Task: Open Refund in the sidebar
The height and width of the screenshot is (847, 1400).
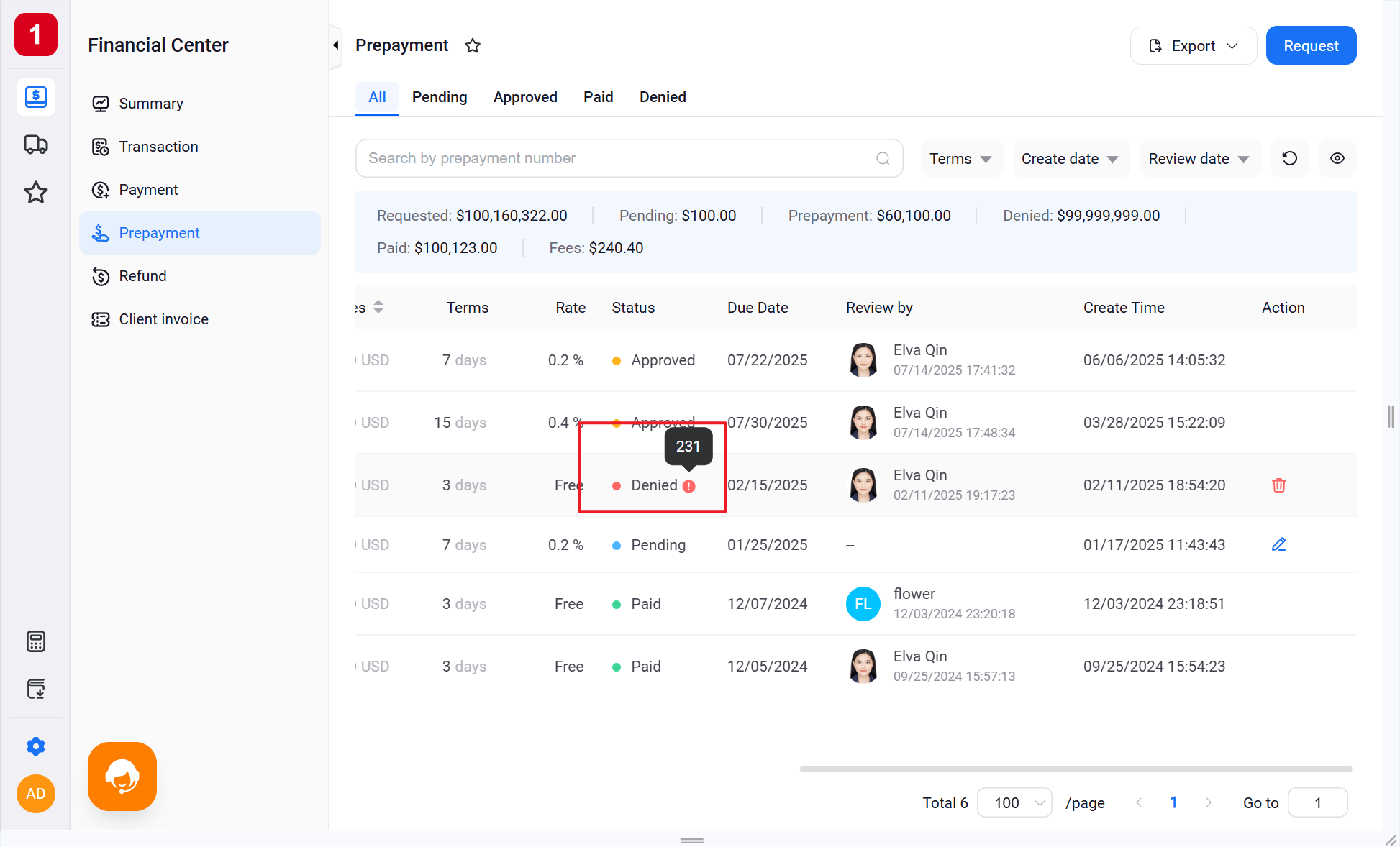Action: (x=200, y=276)
